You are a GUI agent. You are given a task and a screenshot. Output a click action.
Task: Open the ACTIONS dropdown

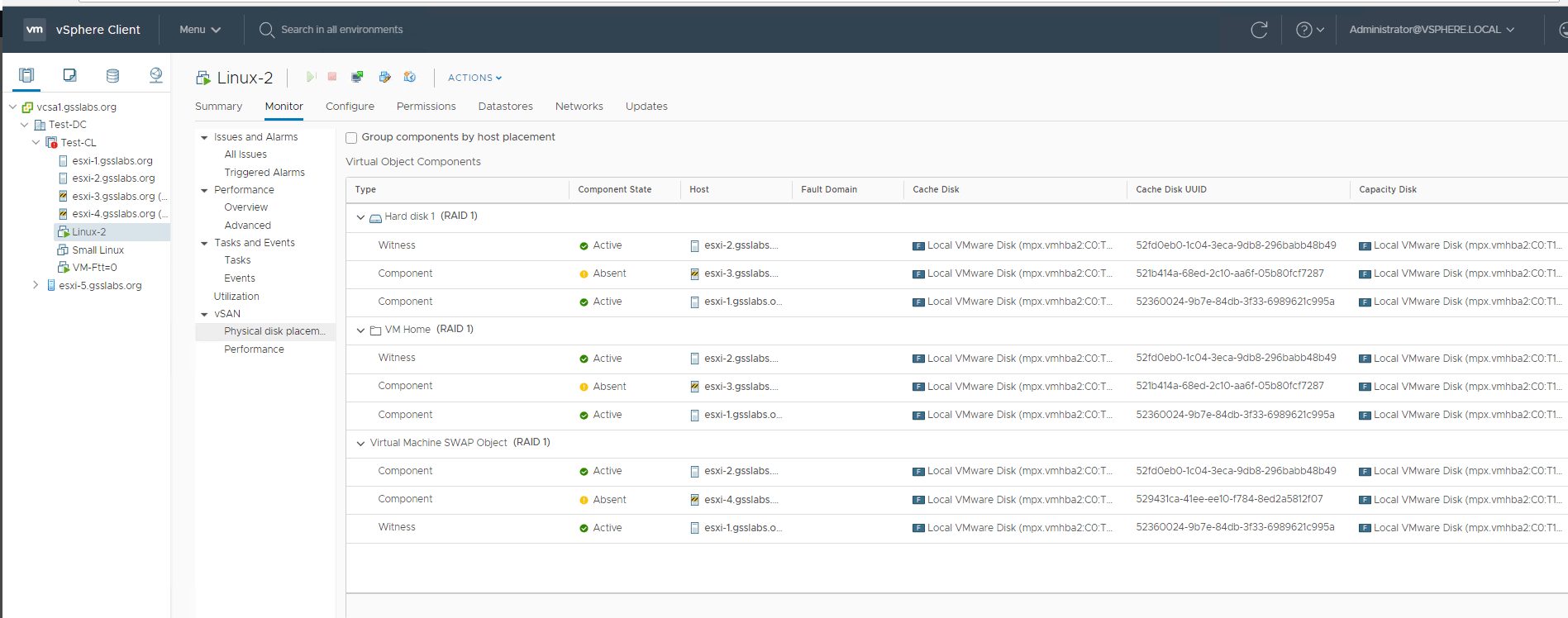coord(474,78)
